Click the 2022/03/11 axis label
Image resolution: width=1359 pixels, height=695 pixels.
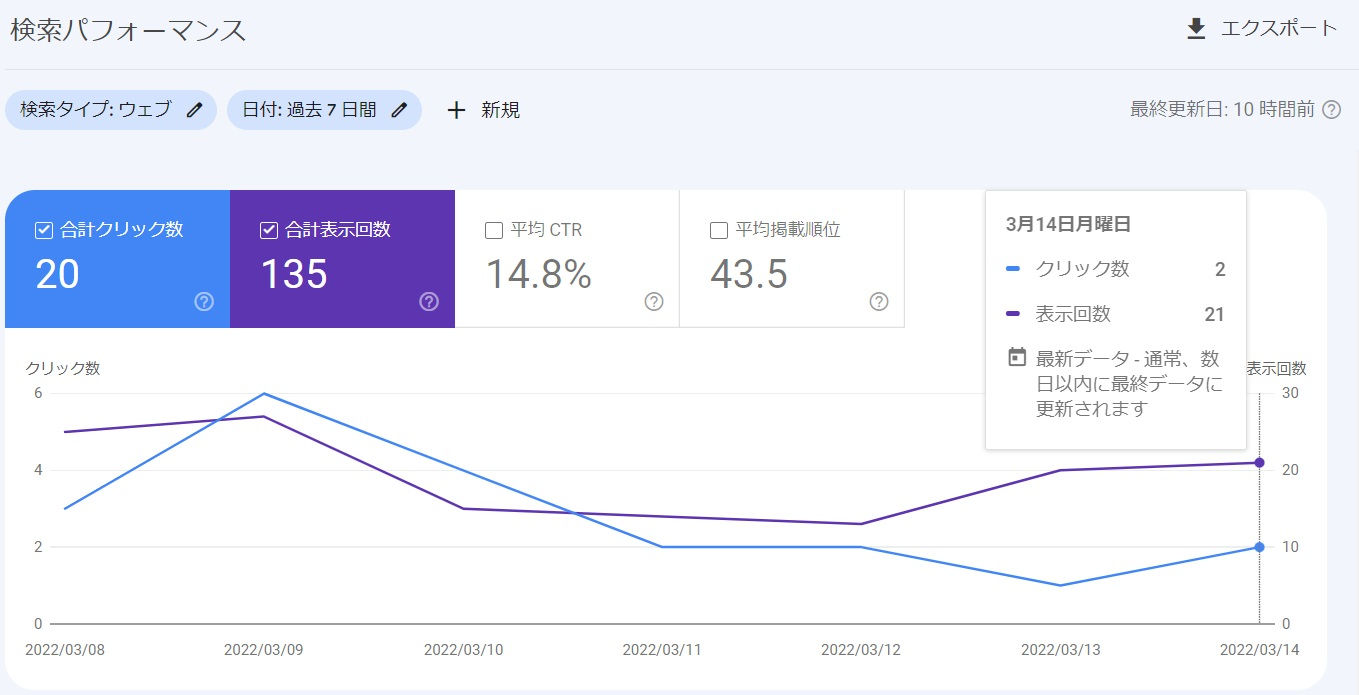pos(662,650)
